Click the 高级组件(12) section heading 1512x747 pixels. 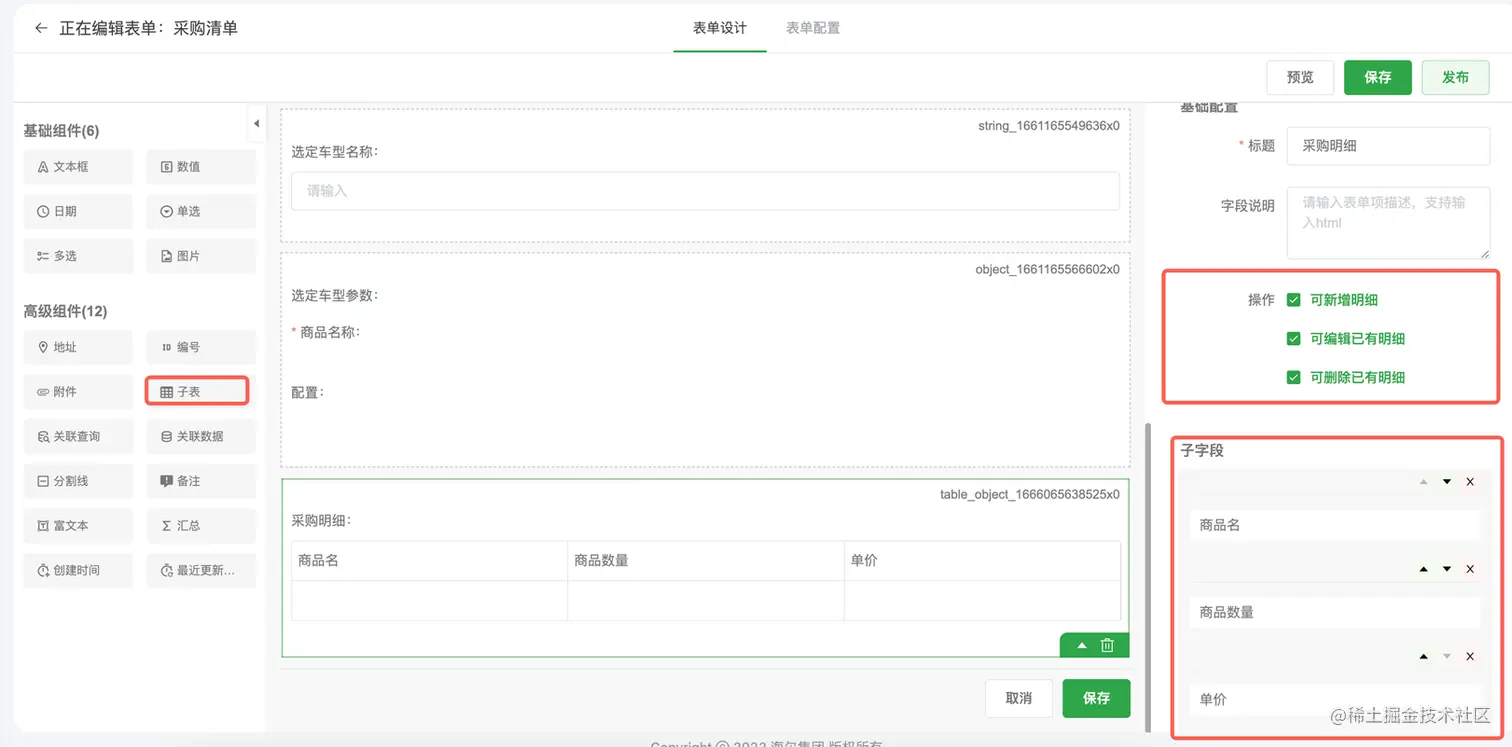tap(65, 312)
